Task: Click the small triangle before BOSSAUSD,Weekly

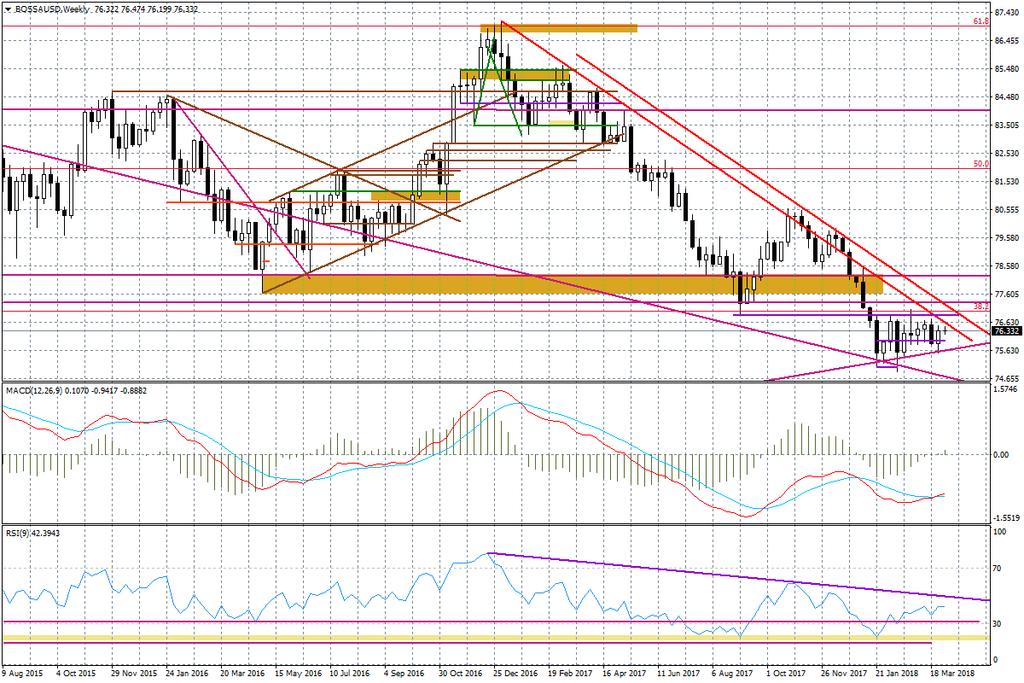Action: tap(8, 10)
